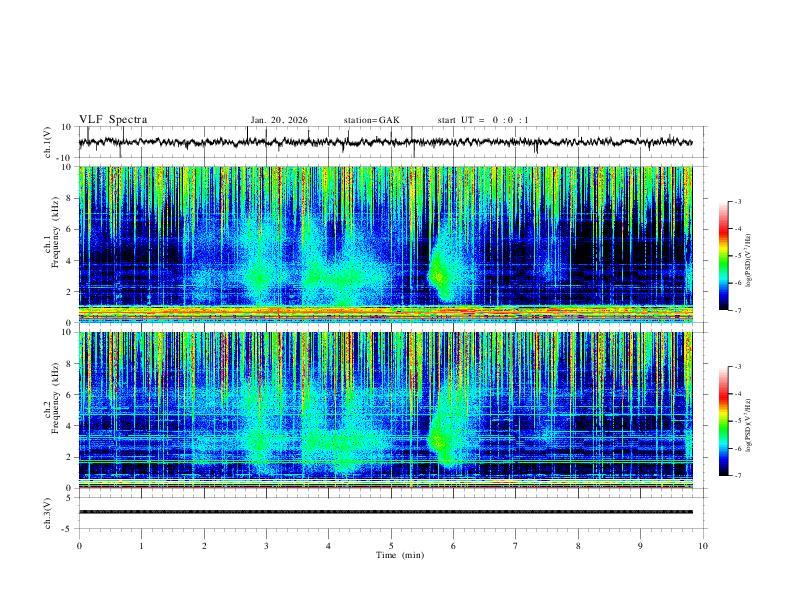Click the "8" tick on the time axis
Screen dimensions: 792x612
(x=578, y=546)
